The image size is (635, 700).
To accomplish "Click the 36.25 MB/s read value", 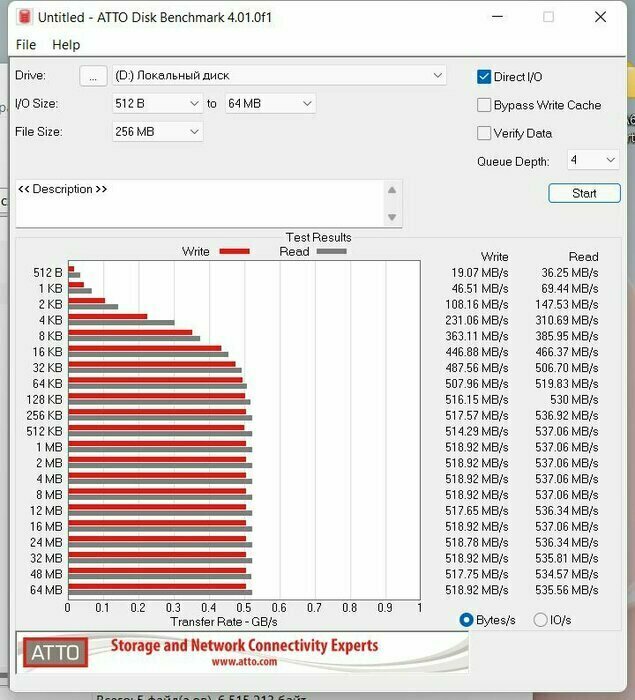I will tap(570, 273).
